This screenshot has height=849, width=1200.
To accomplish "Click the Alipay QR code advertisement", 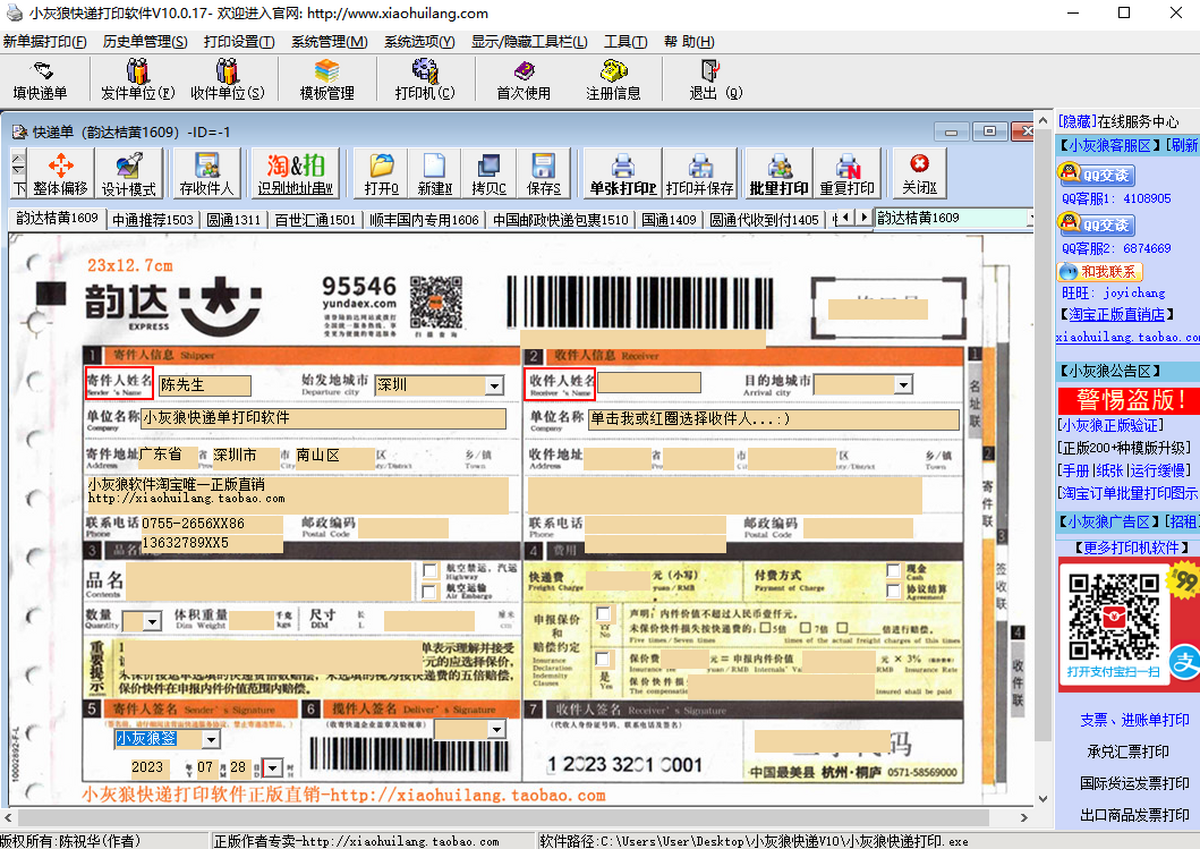I will tap(1129, 625).
